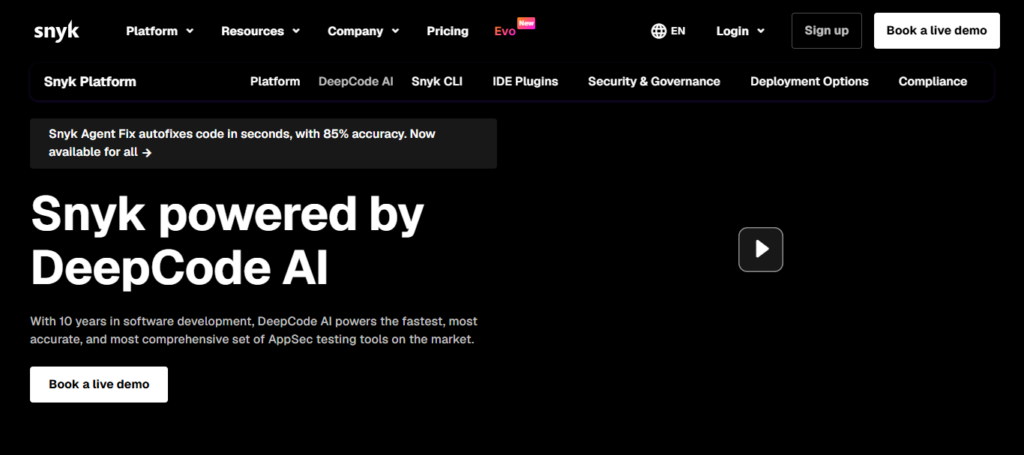Viewport: 1024px width, 455px height.
Task: Open the Snyk Agent Fix announcement banner
Action: (263, 143)
